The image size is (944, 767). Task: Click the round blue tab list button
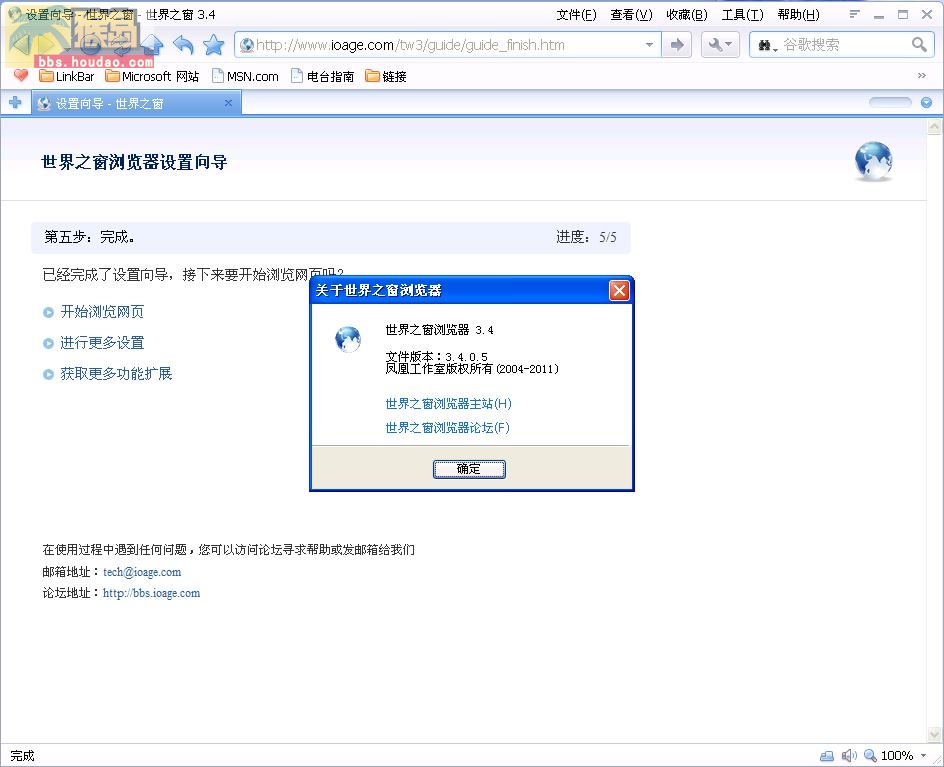click(x=927, y=103)
